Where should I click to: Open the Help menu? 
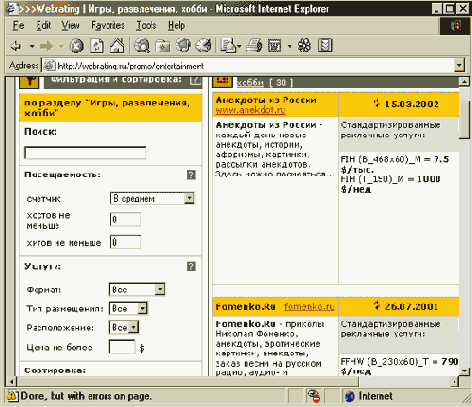click(x=176, y=25)
